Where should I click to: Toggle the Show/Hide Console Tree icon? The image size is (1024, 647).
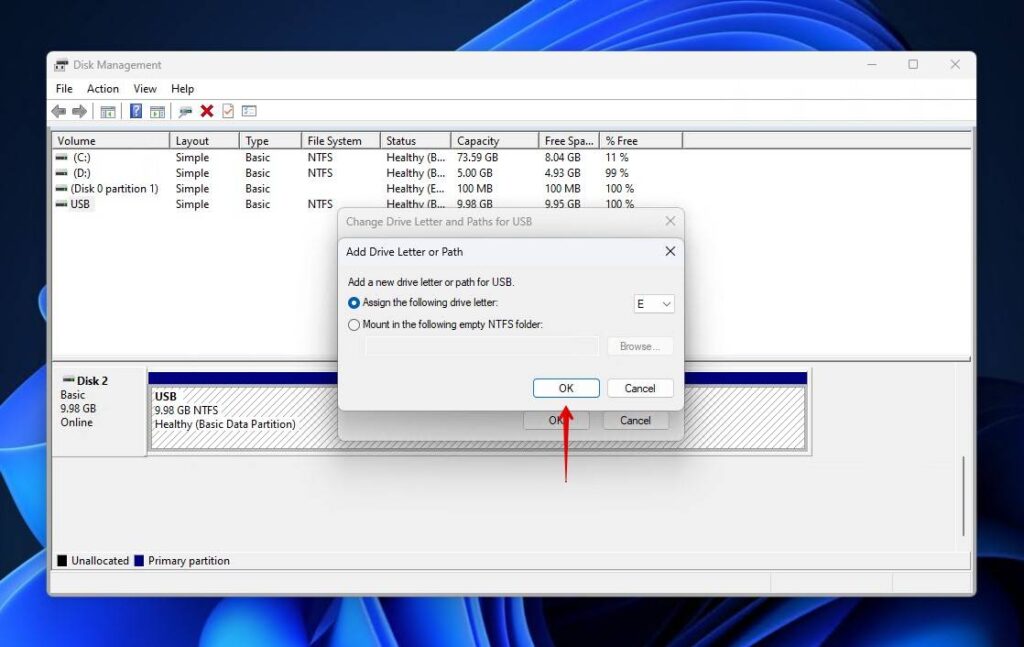click(107, 111)
